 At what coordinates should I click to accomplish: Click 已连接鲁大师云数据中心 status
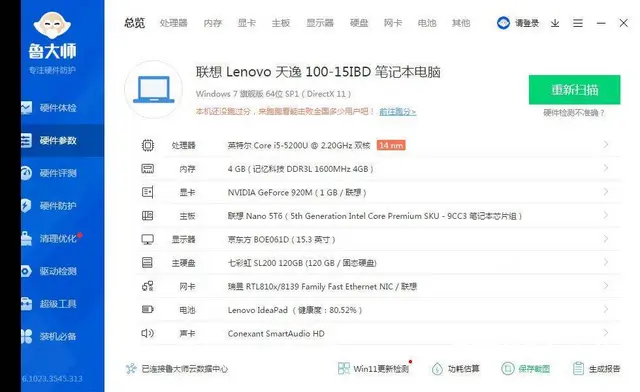[x=177, y=369]
